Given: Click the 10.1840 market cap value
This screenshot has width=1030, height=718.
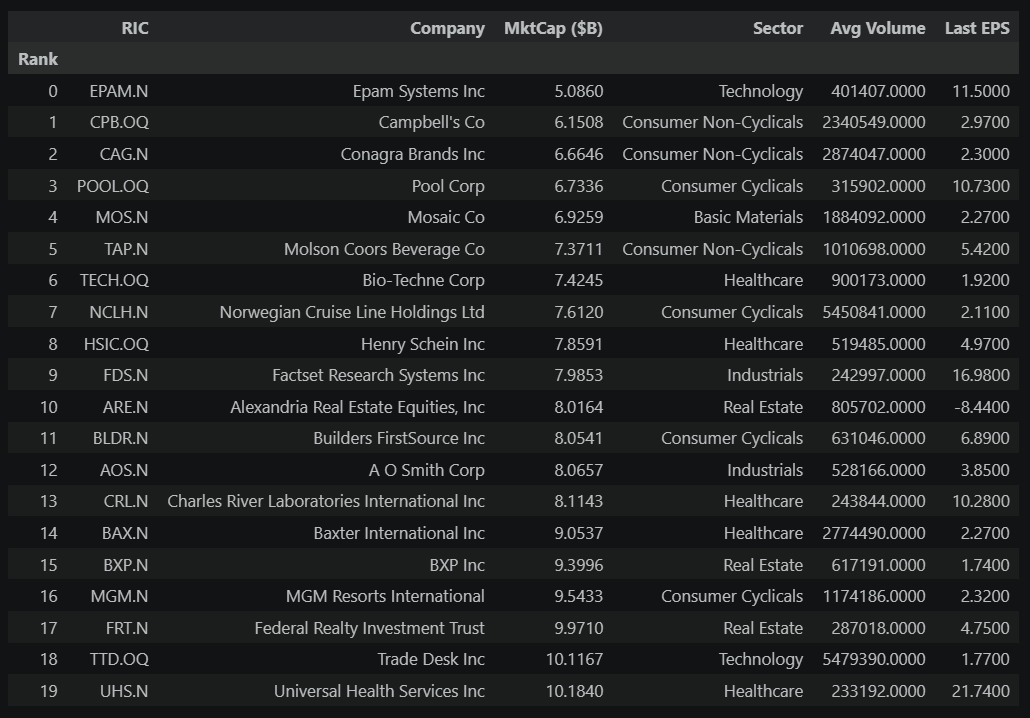Looking at the screenshot, I should tap(575, 691).
